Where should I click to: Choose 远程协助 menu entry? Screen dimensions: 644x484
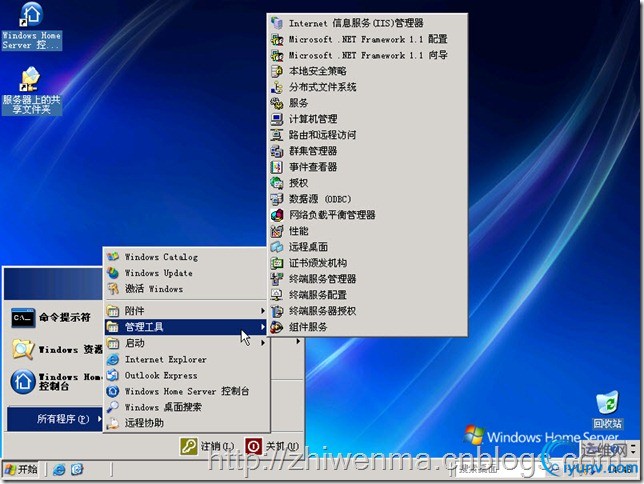pos(186,423)
